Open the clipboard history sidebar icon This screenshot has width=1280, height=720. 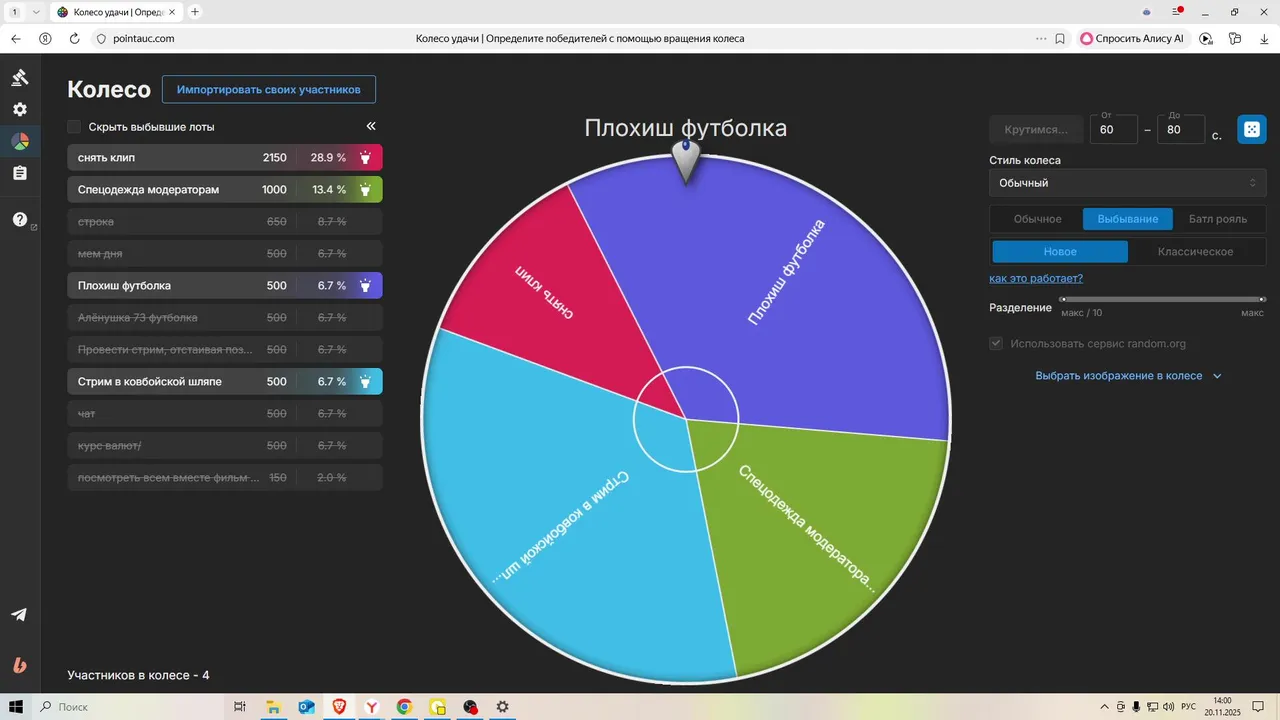pyautogui.click(x=20, y=173)
